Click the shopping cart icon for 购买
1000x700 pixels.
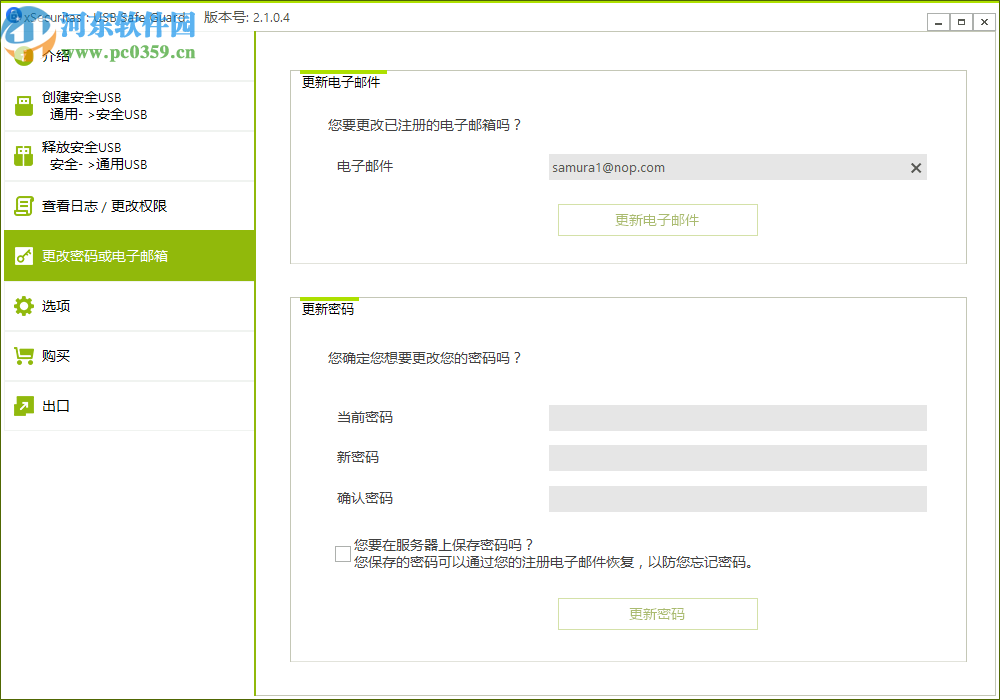[x=23, y=355]
